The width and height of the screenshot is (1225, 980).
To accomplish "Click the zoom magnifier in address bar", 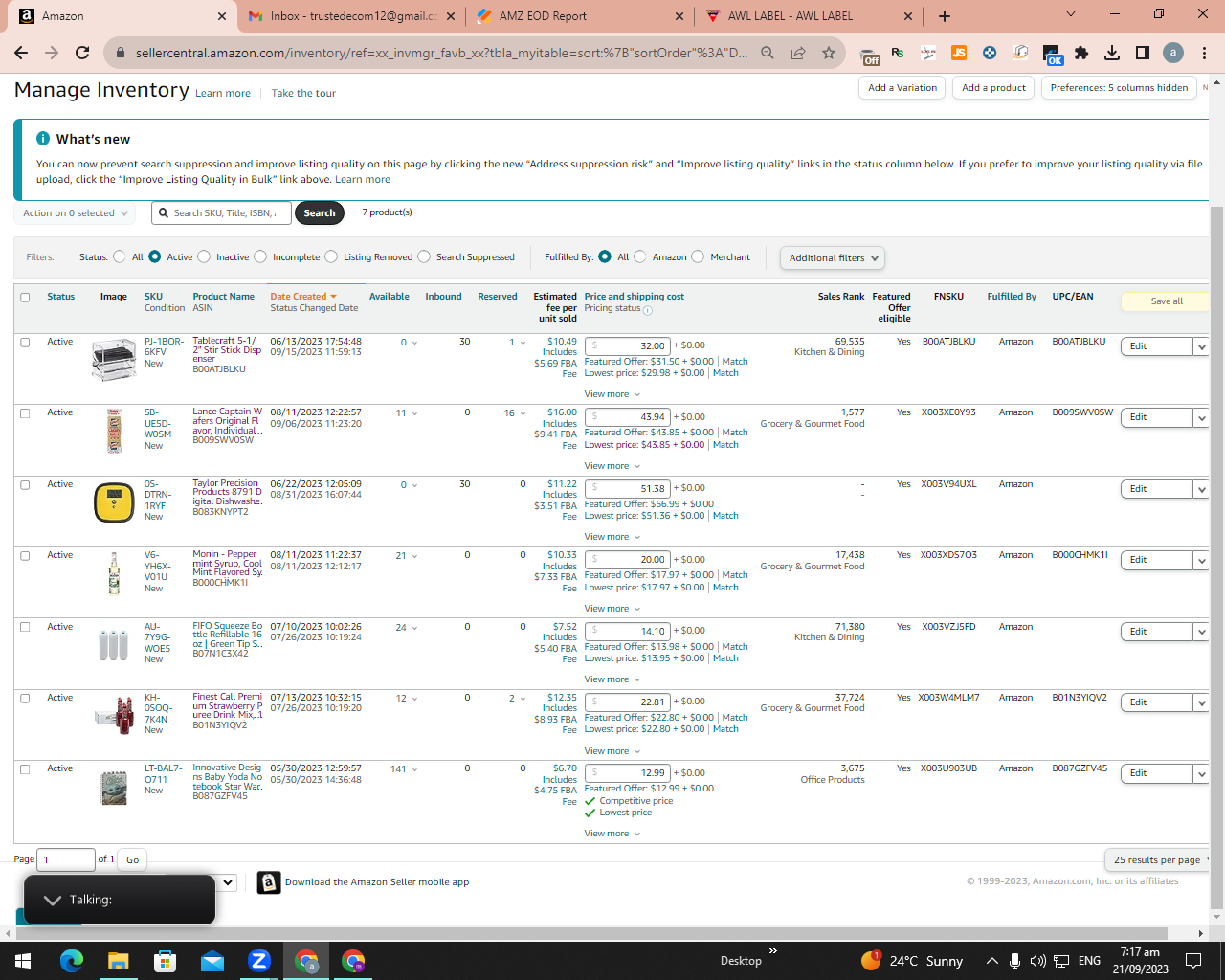I will click(x=768, y=53).
